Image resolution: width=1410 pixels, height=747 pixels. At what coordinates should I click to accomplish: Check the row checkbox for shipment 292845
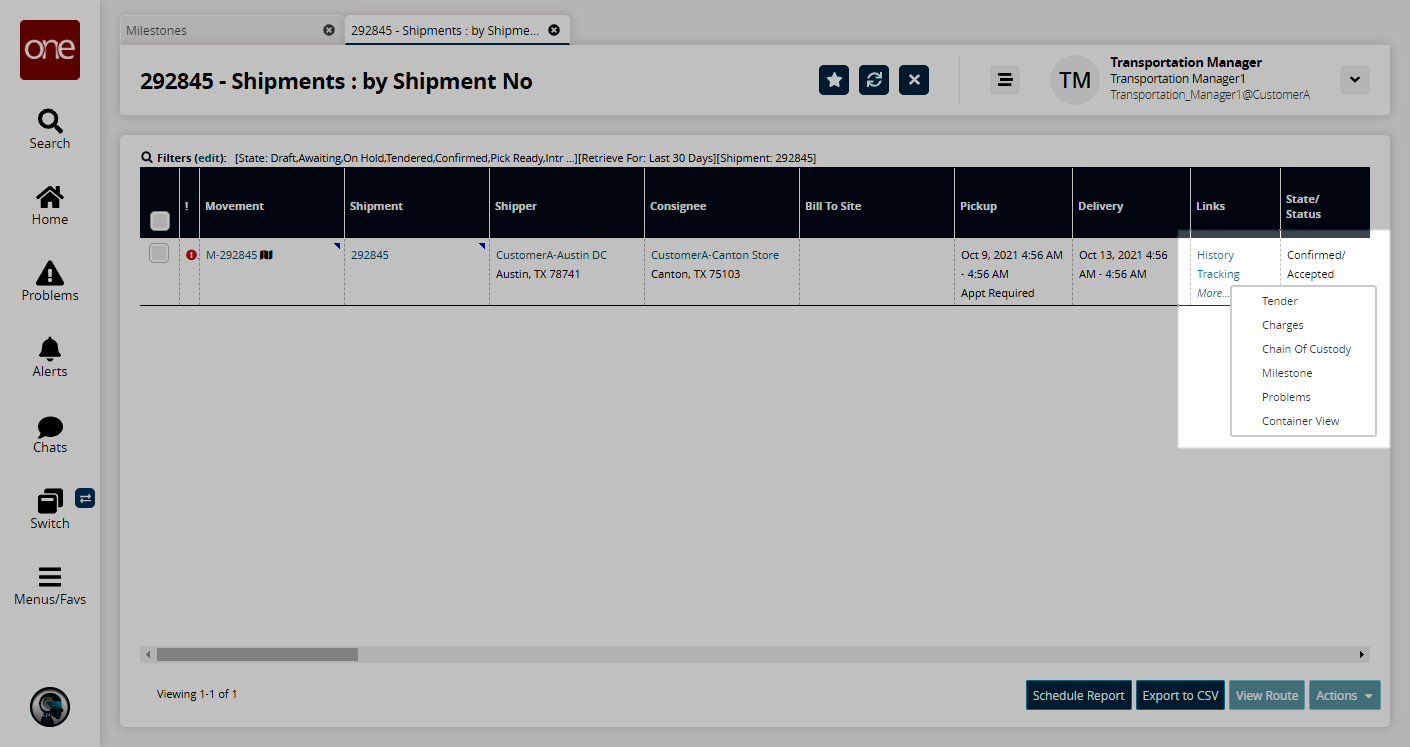159,254
